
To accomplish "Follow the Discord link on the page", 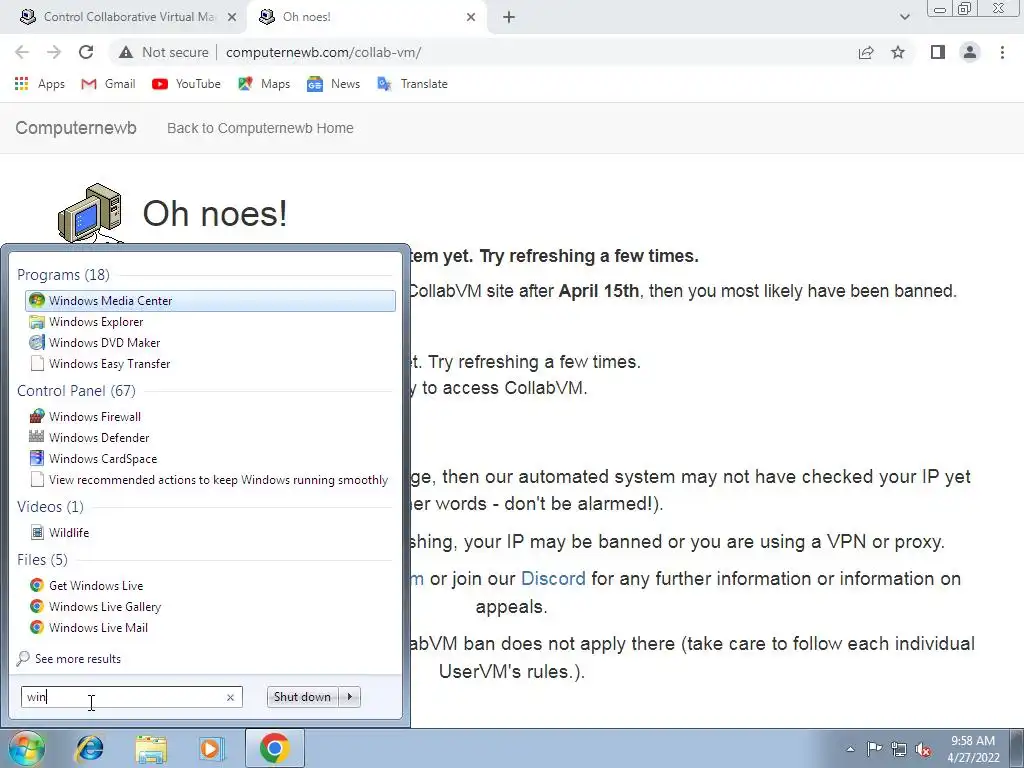I will point(553,579).
